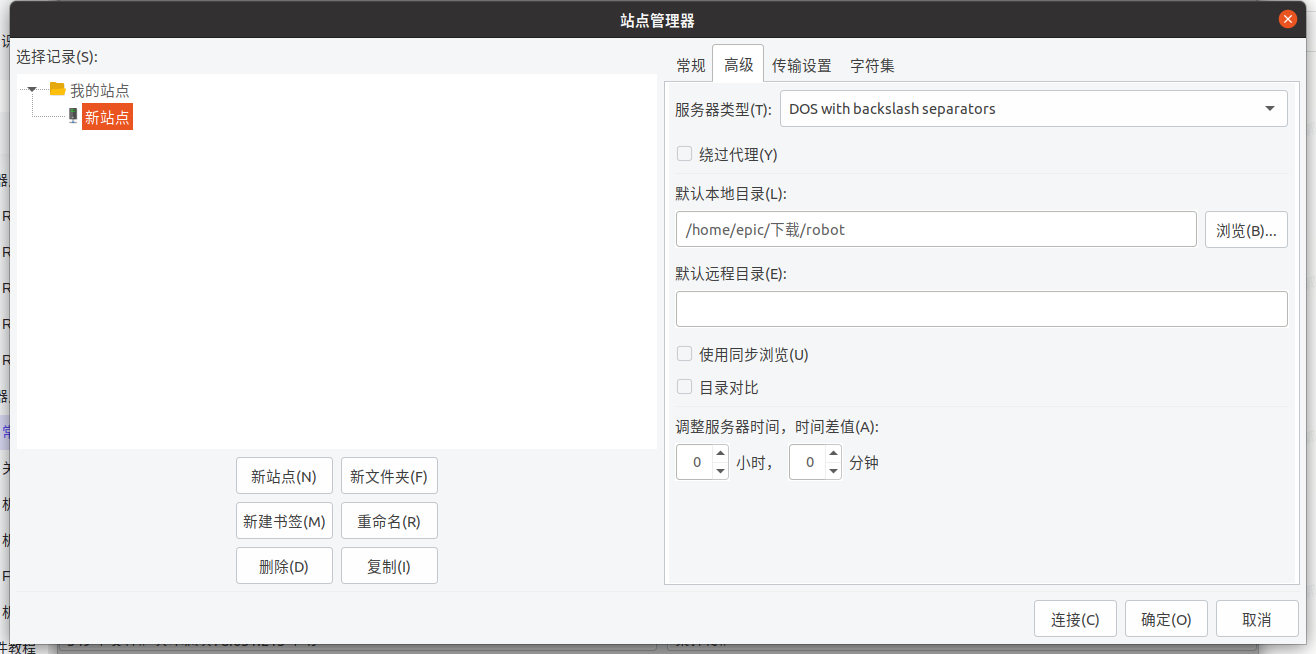Enable the 目录对比 checkbox
This screenshot has width=1316, height=654.
(685, 387)
